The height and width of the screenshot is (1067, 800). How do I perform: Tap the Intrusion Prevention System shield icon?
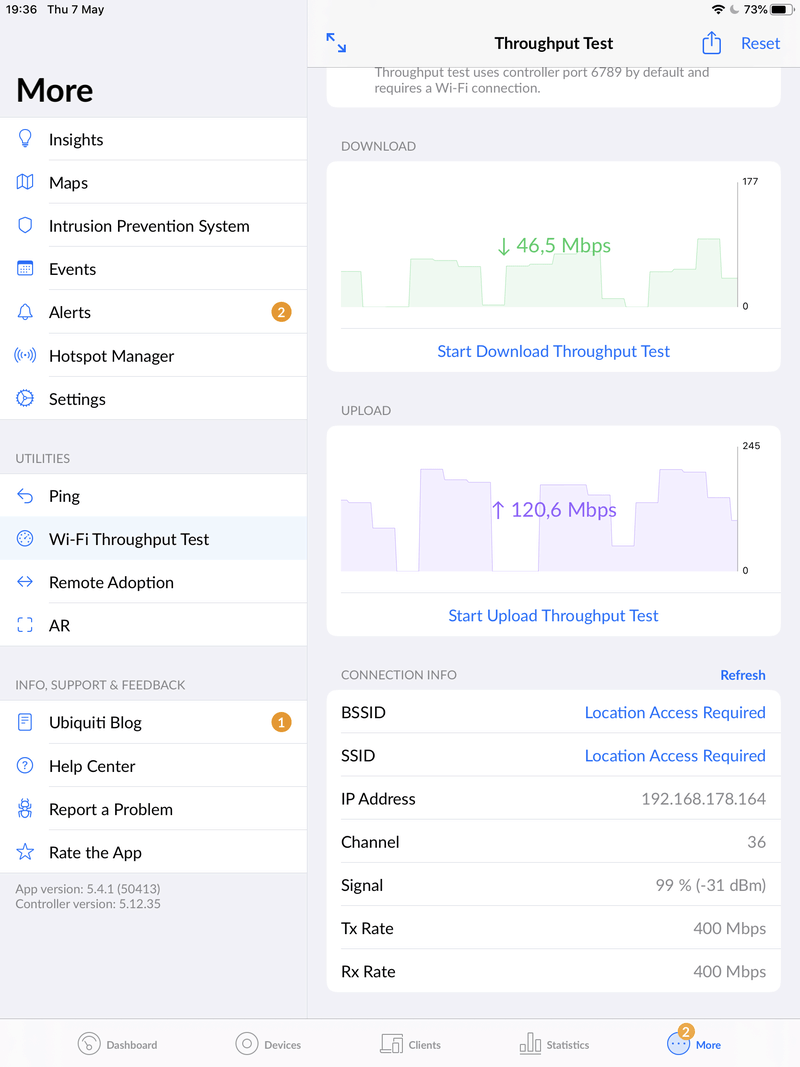tap(25, 225)
